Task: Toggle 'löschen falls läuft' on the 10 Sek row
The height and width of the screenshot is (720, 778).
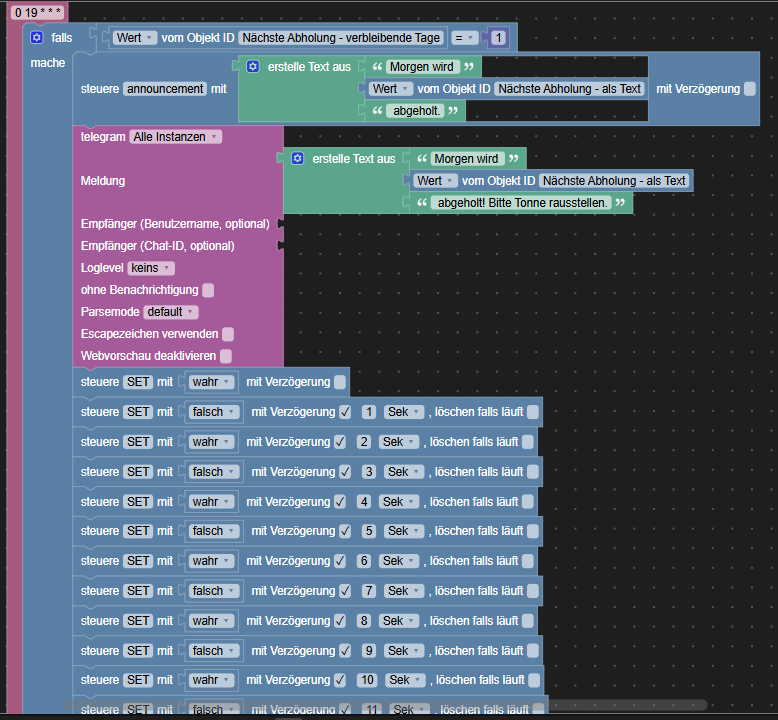Action: point(534,680)
